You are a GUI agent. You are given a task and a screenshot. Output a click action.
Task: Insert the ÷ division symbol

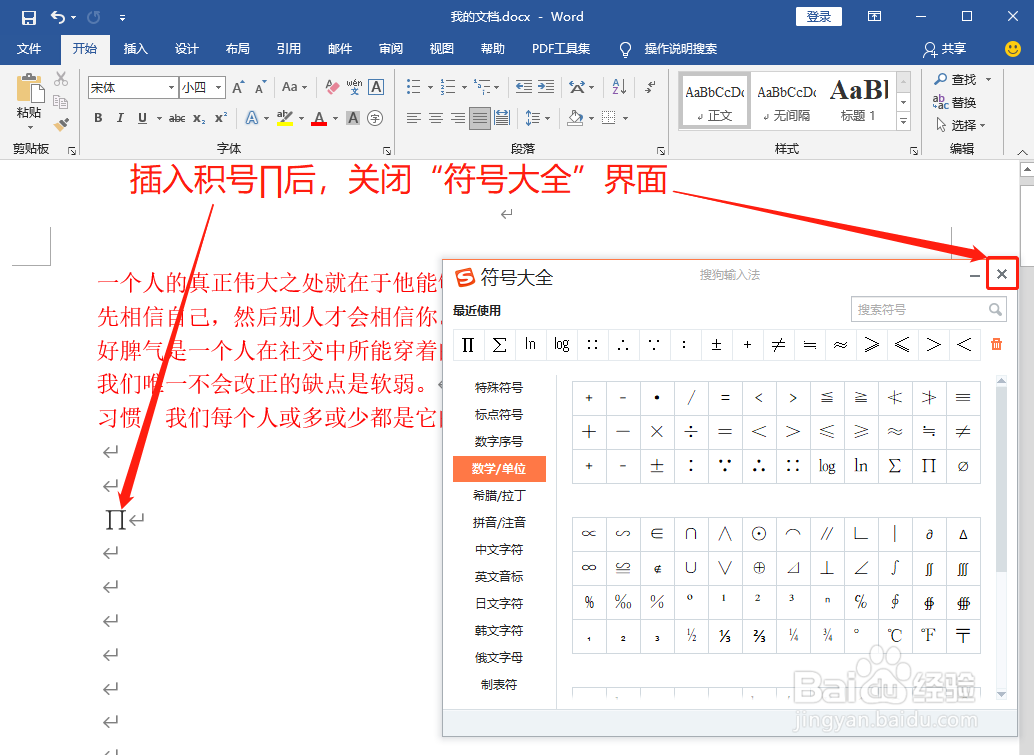pos(690,432)
